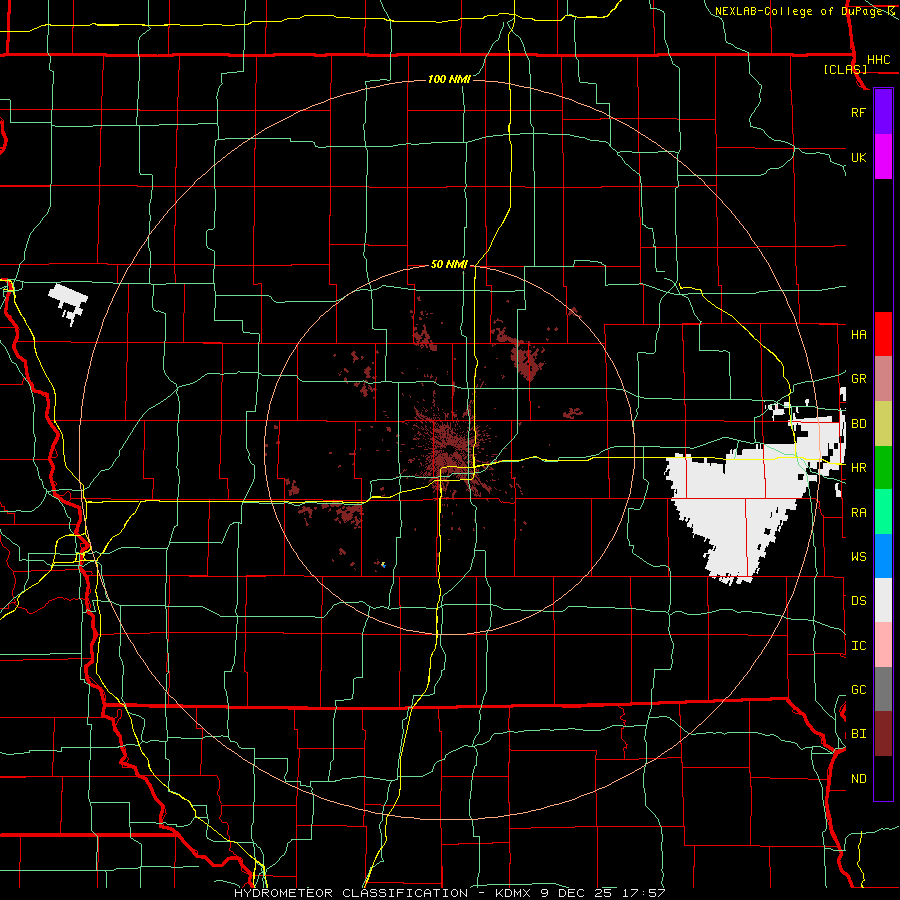Click the 'GR' legend label
The height and width of the screenshot is (900, 900).
point(858,379)
